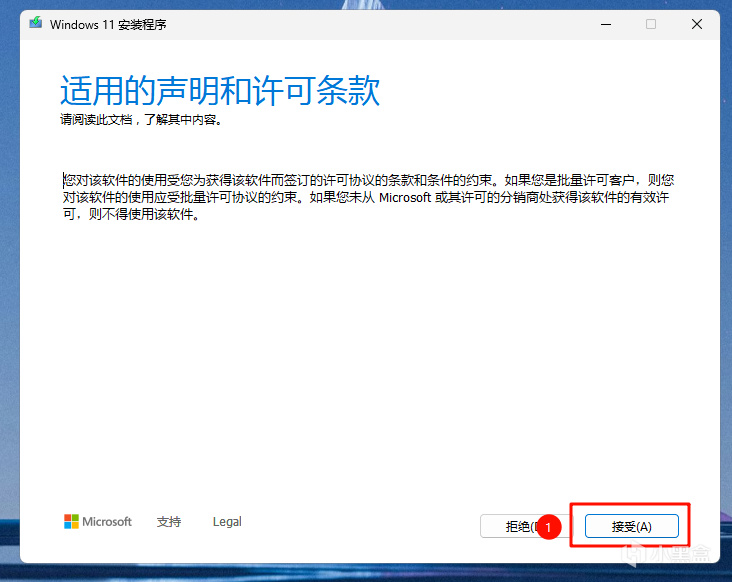Click the text 请阅读此文档，了解其中内容。
Screen dimensions: 732x582
[x=141, y=120]
